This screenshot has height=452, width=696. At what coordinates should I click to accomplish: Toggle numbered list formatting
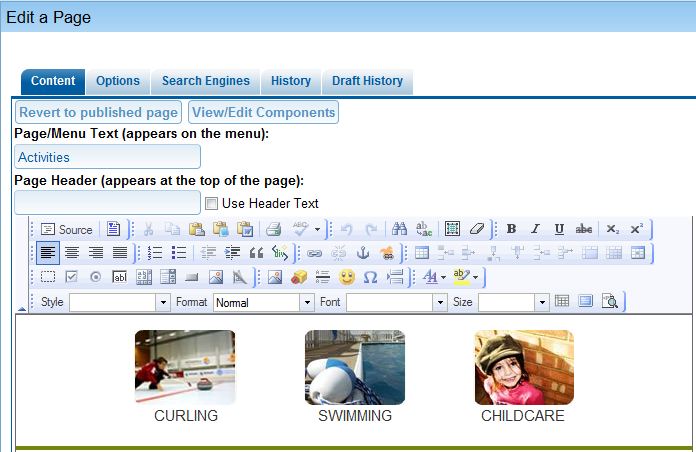(x=155, y=253)
